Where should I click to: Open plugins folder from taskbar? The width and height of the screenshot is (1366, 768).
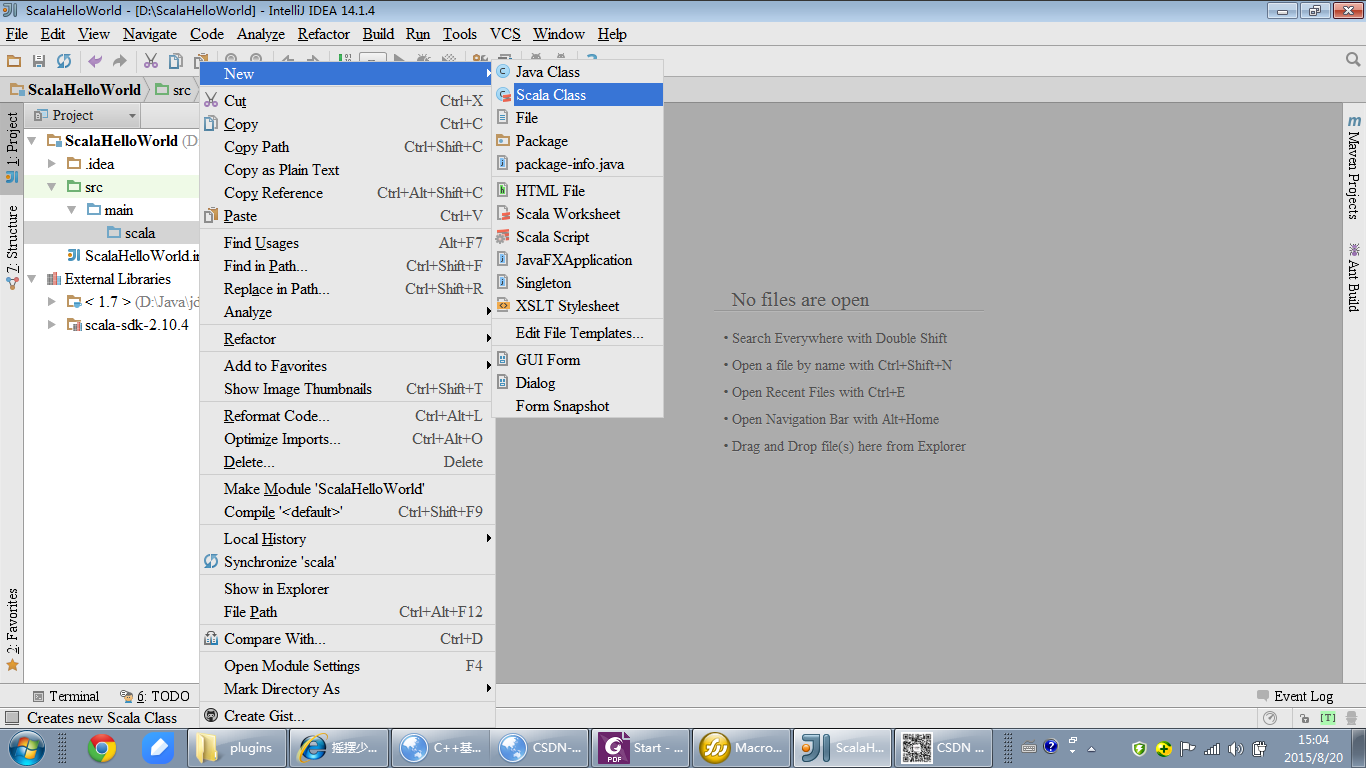(x=236, y=748)
